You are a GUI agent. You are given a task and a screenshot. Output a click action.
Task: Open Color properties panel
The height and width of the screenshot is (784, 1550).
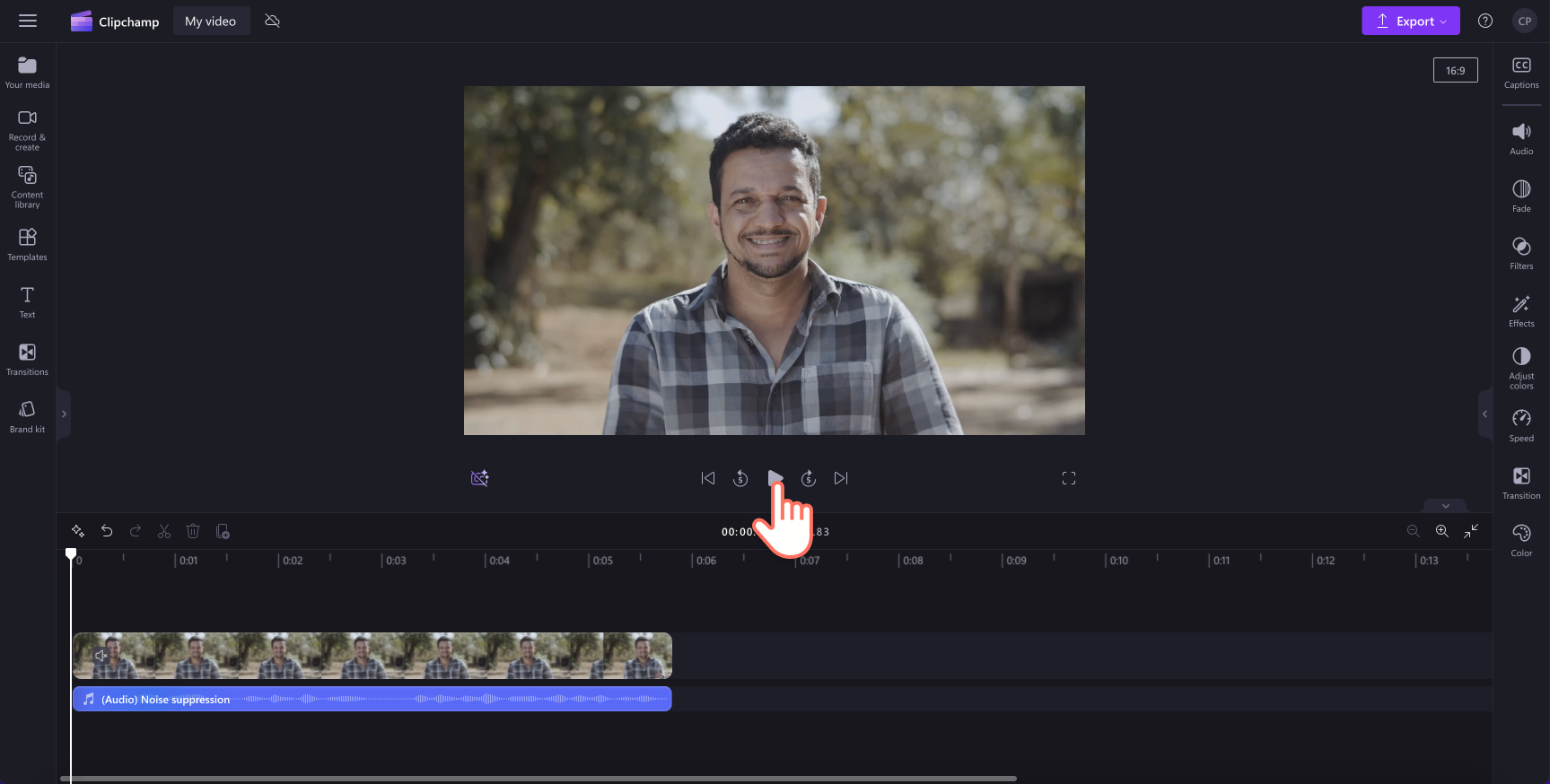click(1521, 541)
